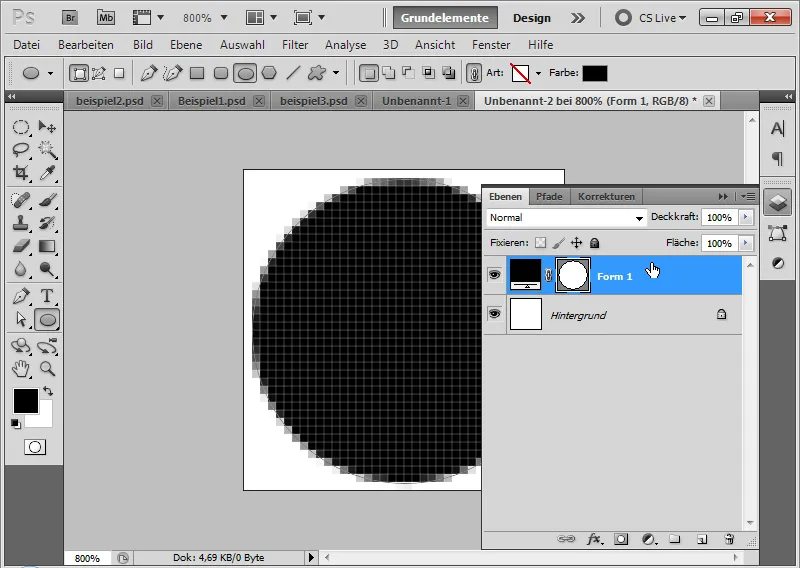This screenshot has width=800, height=568.
Task: Activate the Grundelemente workspace button
Action: tap(445, 18)
